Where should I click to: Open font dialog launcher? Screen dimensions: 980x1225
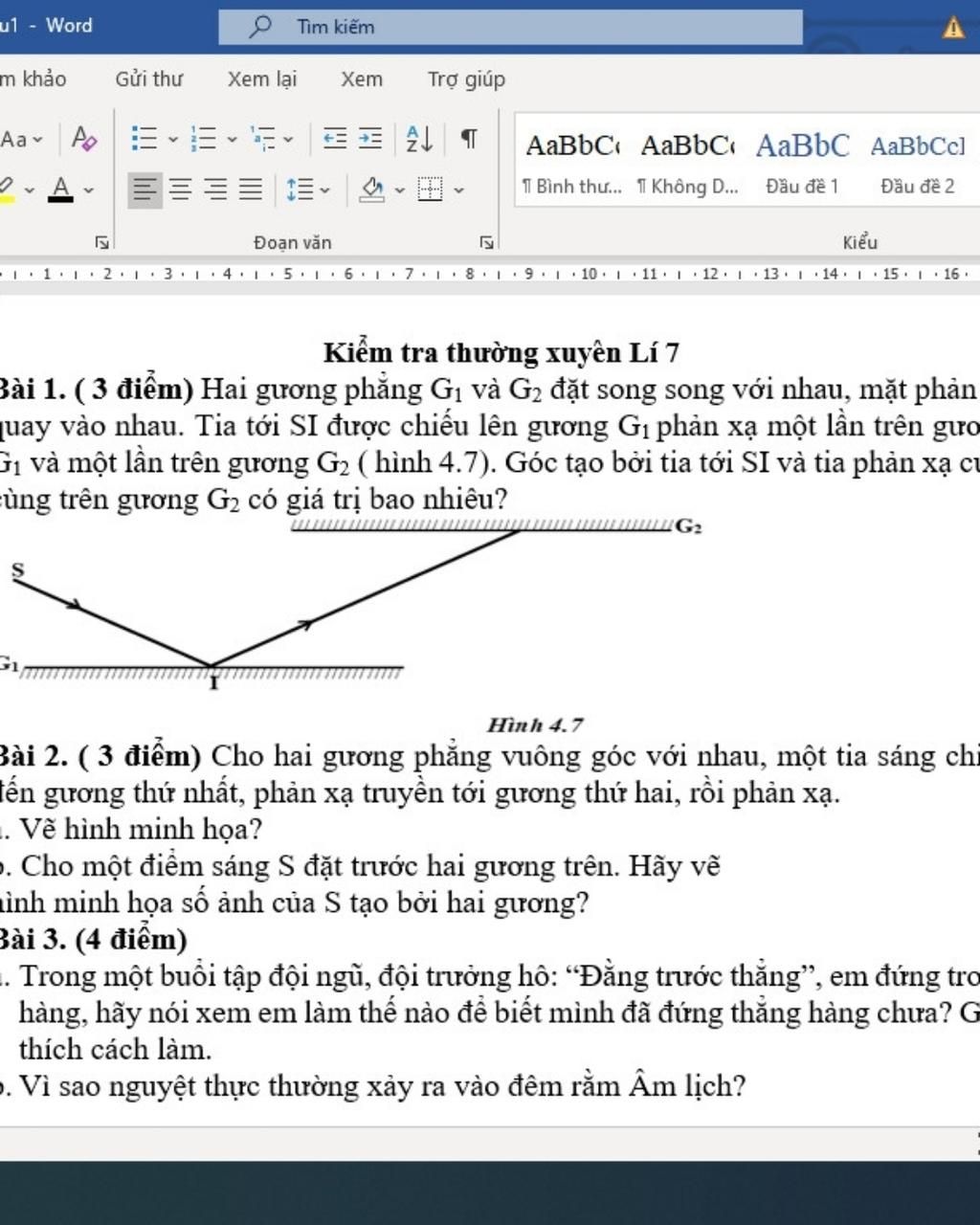pos(101,242)
